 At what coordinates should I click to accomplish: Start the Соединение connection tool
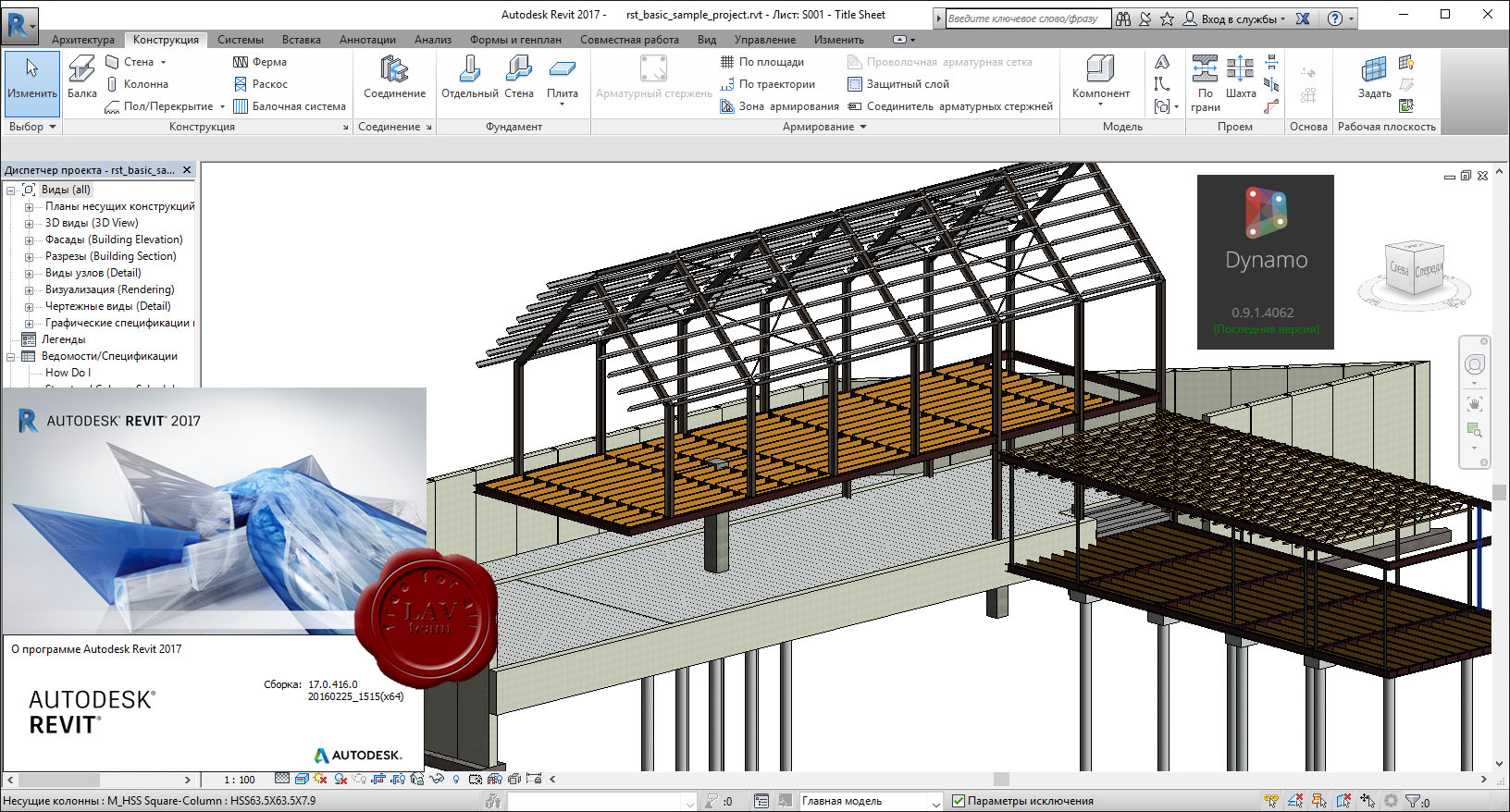click(x=394, y=78)
